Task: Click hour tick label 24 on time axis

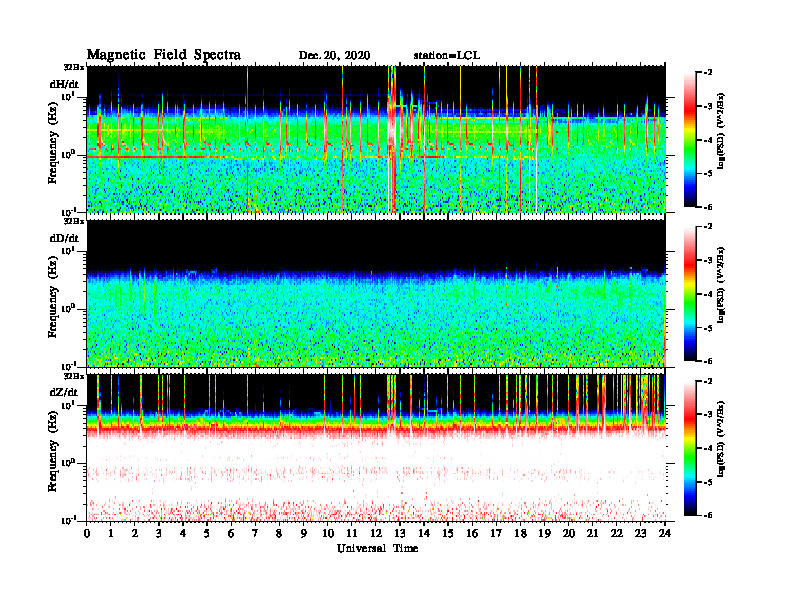Action: tap(665, 533)
